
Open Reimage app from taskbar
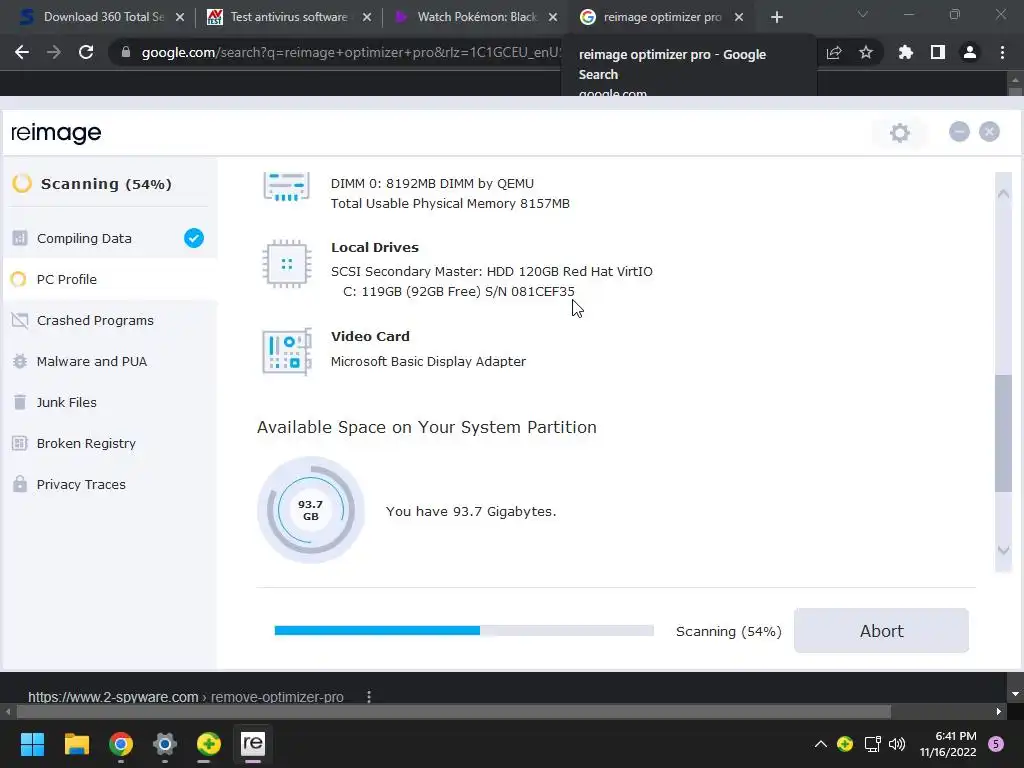[x=253, y=744]
